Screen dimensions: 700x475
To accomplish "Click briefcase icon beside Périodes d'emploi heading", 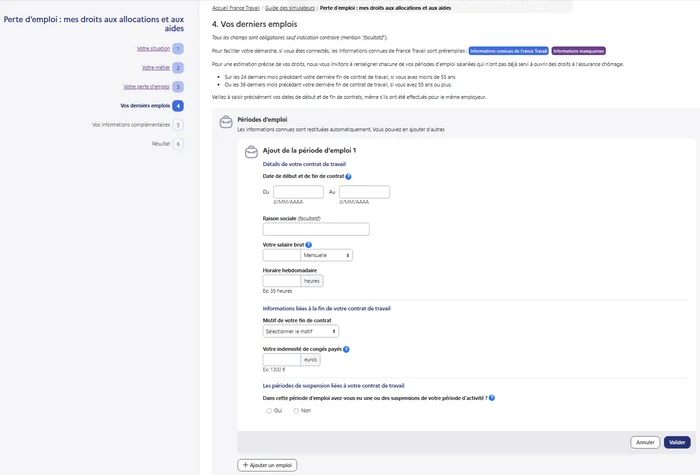I will (x=226, y=121).
